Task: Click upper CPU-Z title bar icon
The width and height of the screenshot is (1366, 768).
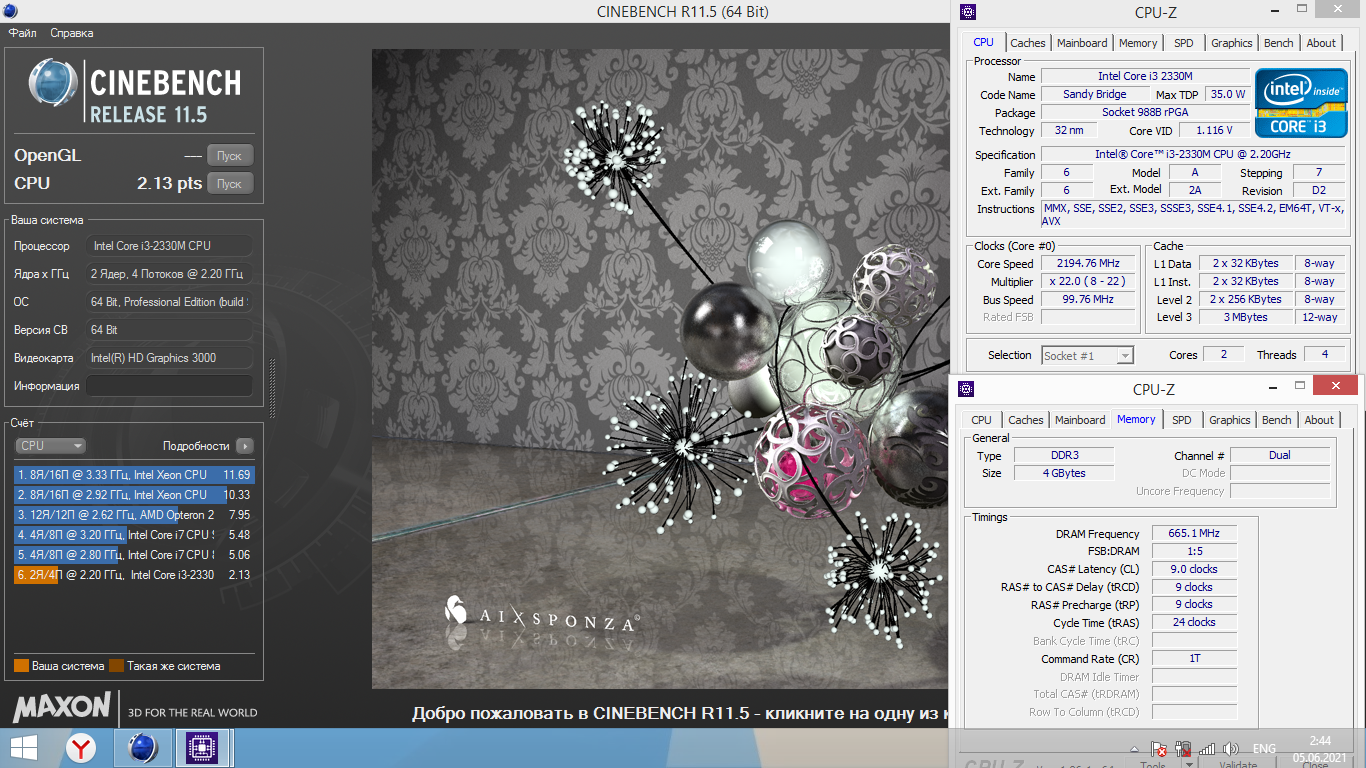Action: pos(968,13)
